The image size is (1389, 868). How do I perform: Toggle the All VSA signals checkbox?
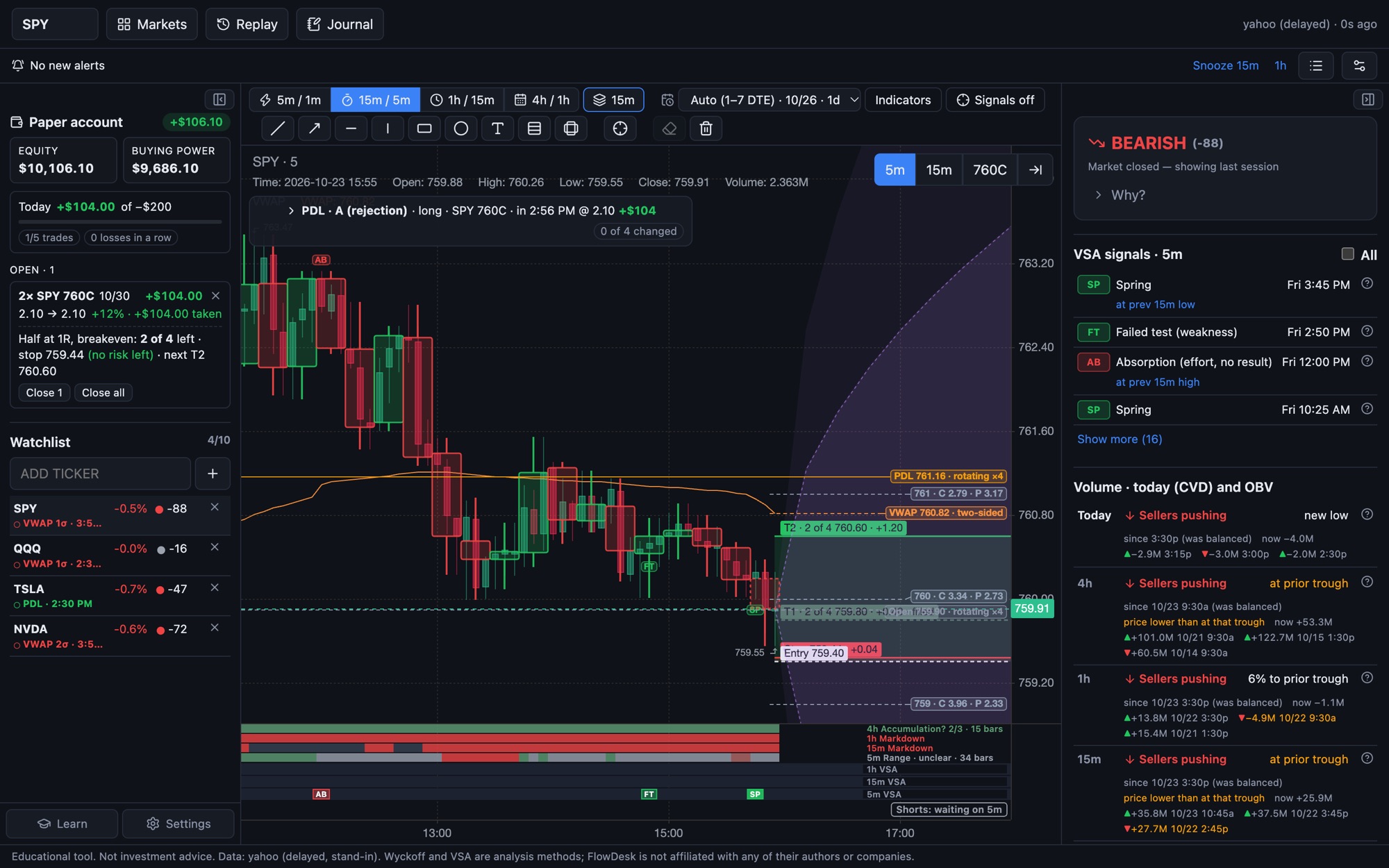point(1348,253)
